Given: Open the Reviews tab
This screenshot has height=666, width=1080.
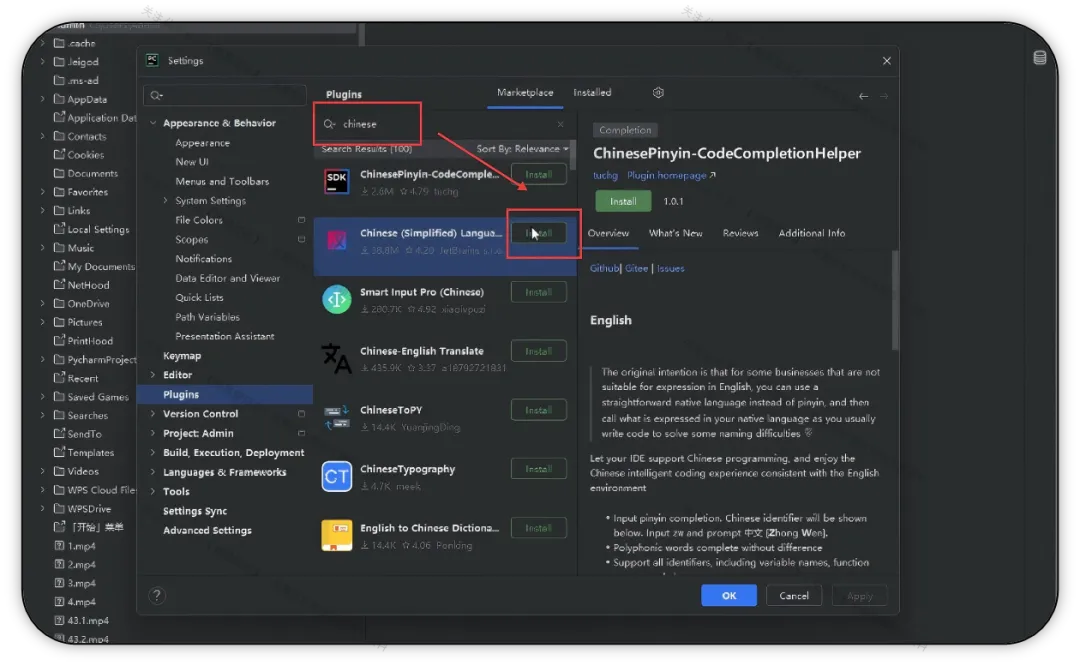Looking at the screenshot, I should pyautogui.click(x=740, y=233).
